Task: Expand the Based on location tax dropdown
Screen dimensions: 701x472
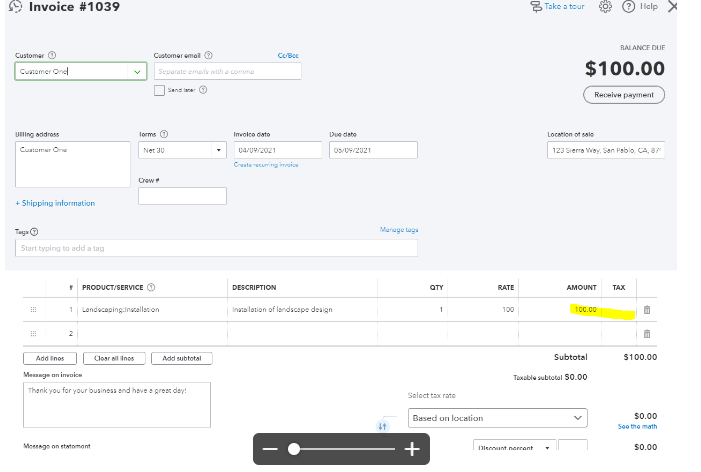Action: point(577,418)
